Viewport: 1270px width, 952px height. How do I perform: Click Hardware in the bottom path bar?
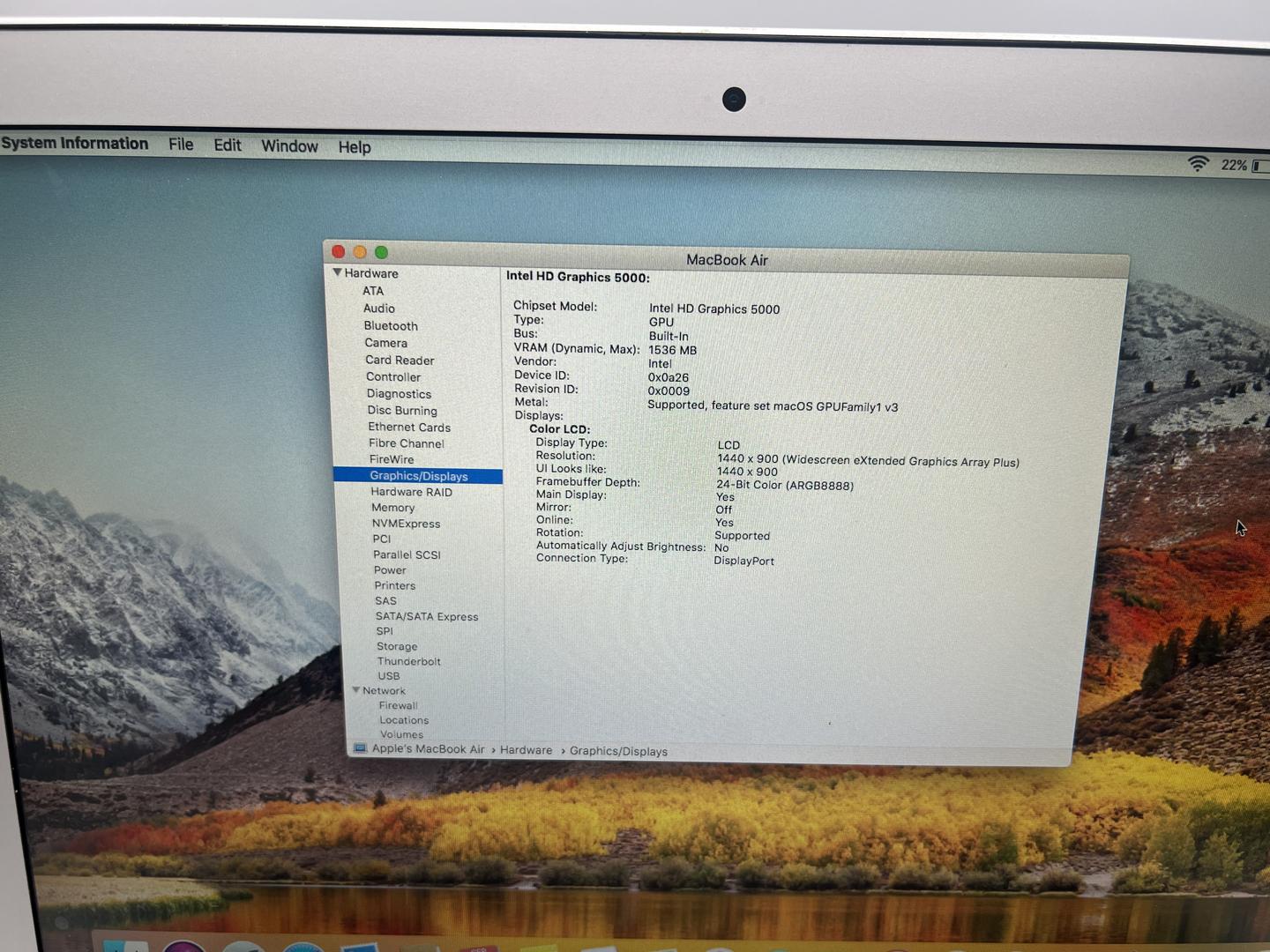(526, 750)
